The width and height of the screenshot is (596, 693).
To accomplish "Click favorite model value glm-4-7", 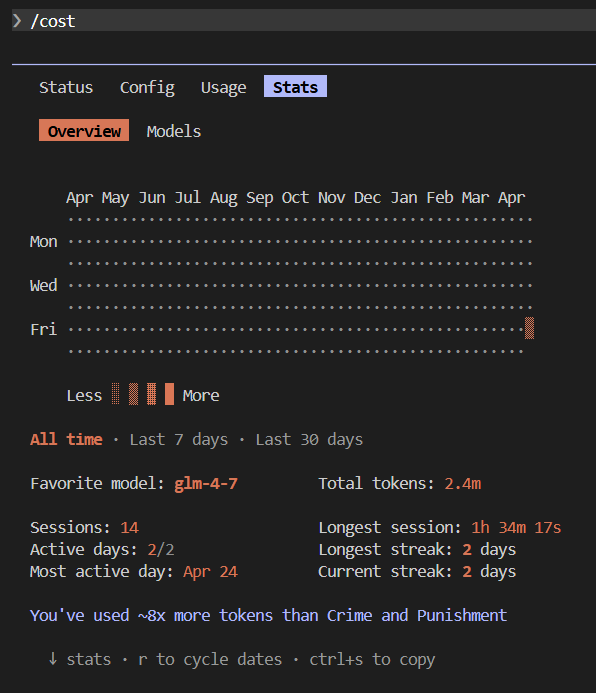I will pos(206,484).
